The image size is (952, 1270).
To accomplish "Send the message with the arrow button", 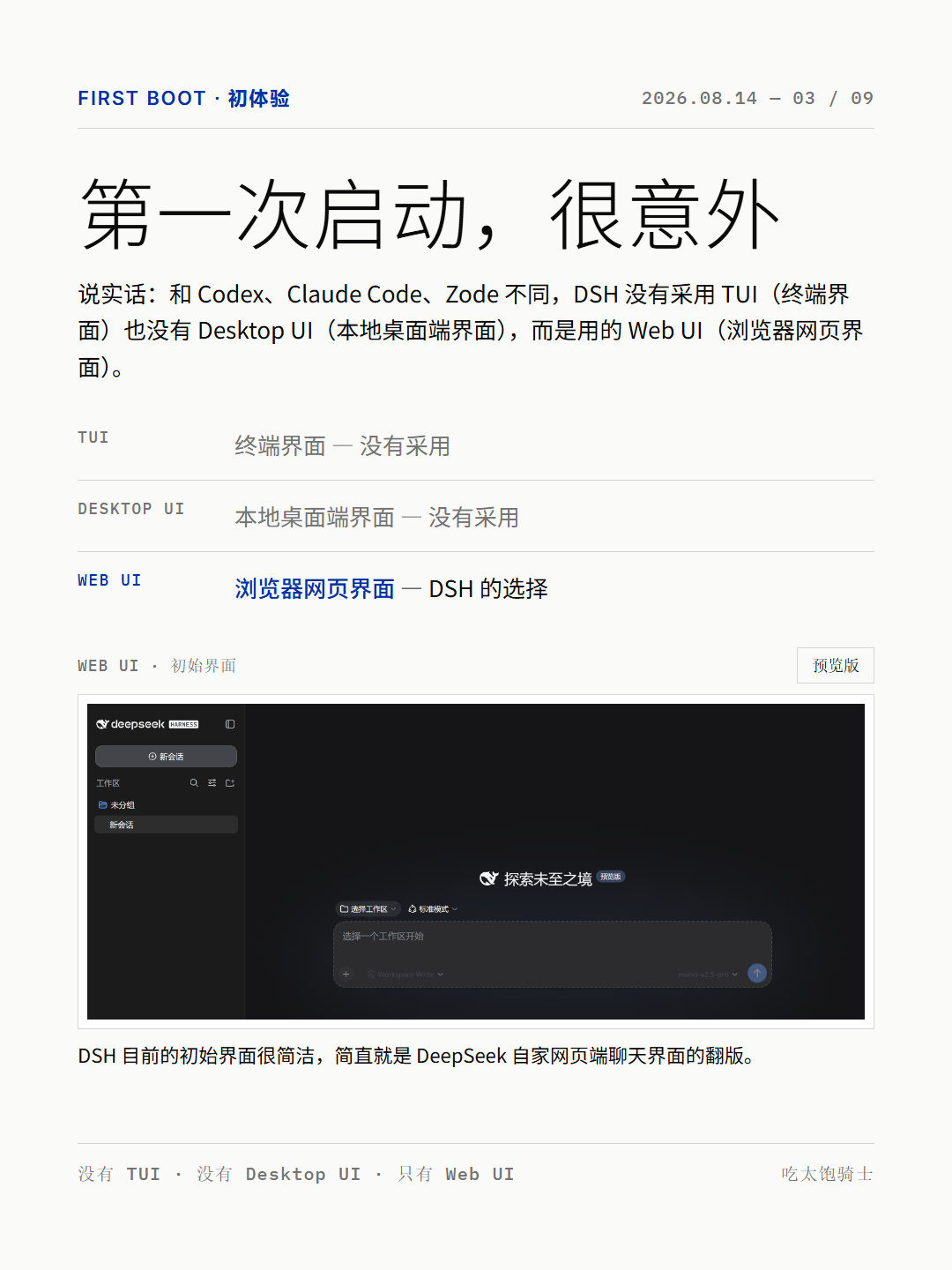I will click(757, 973).
